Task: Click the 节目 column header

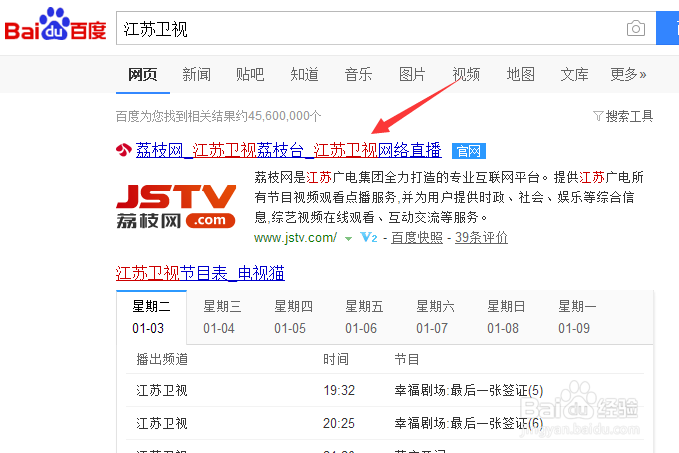Action: (406, 359)
